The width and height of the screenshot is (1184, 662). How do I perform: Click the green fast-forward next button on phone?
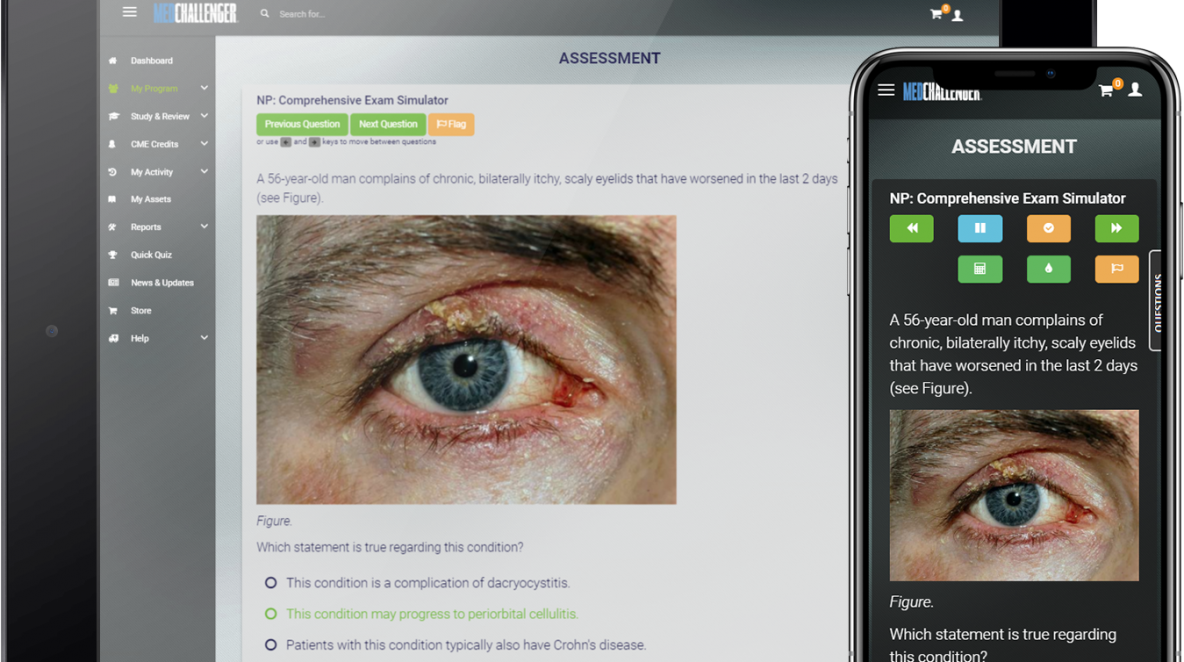[1117, 228]
